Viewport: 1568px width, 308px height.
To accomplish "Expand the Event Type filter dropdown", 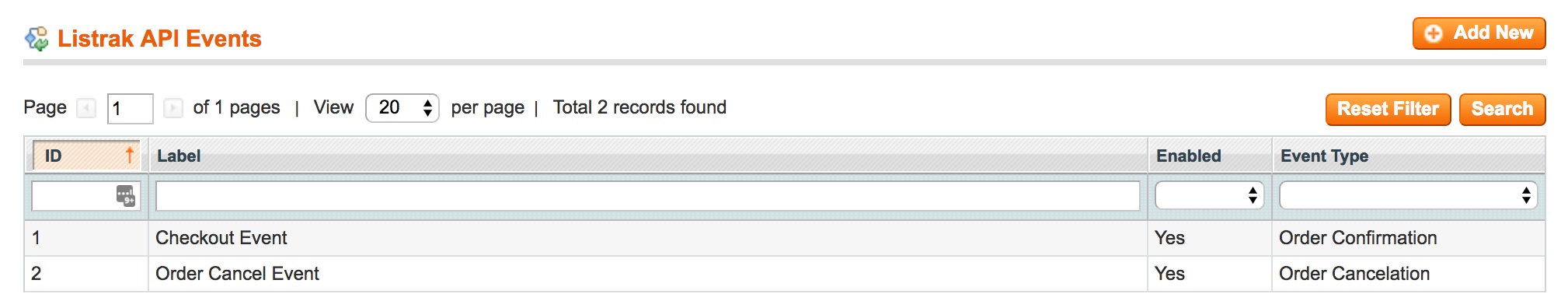I will [1408, 195].
